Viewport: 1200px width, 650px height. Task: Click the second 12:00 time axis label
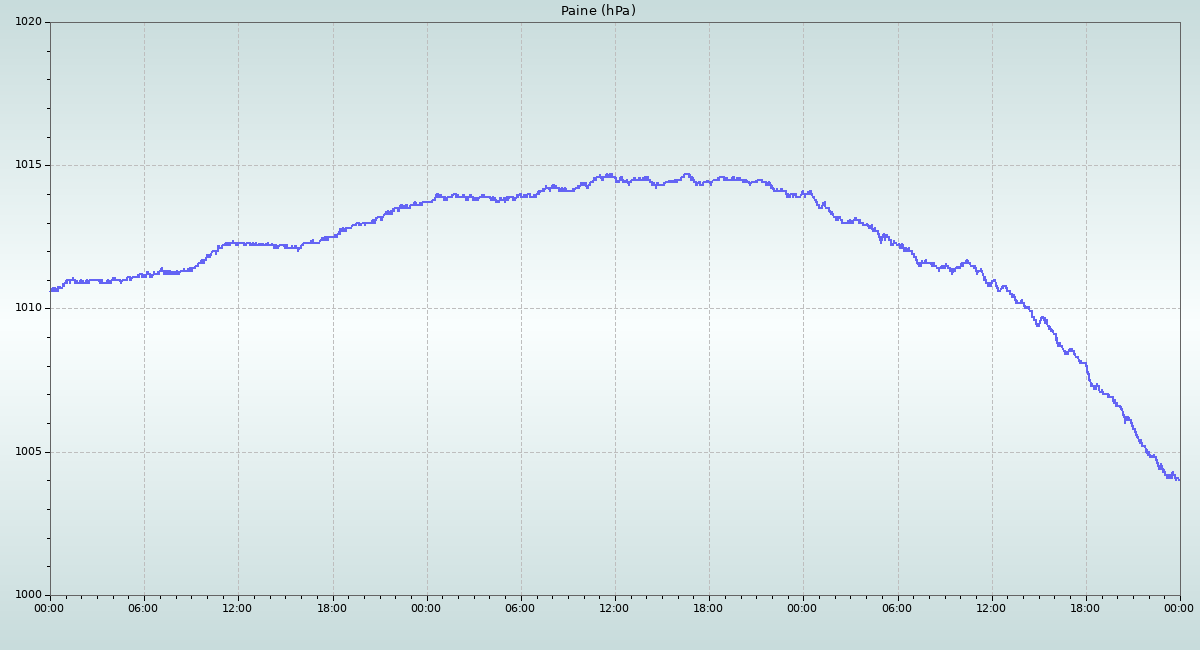[614, 608]
